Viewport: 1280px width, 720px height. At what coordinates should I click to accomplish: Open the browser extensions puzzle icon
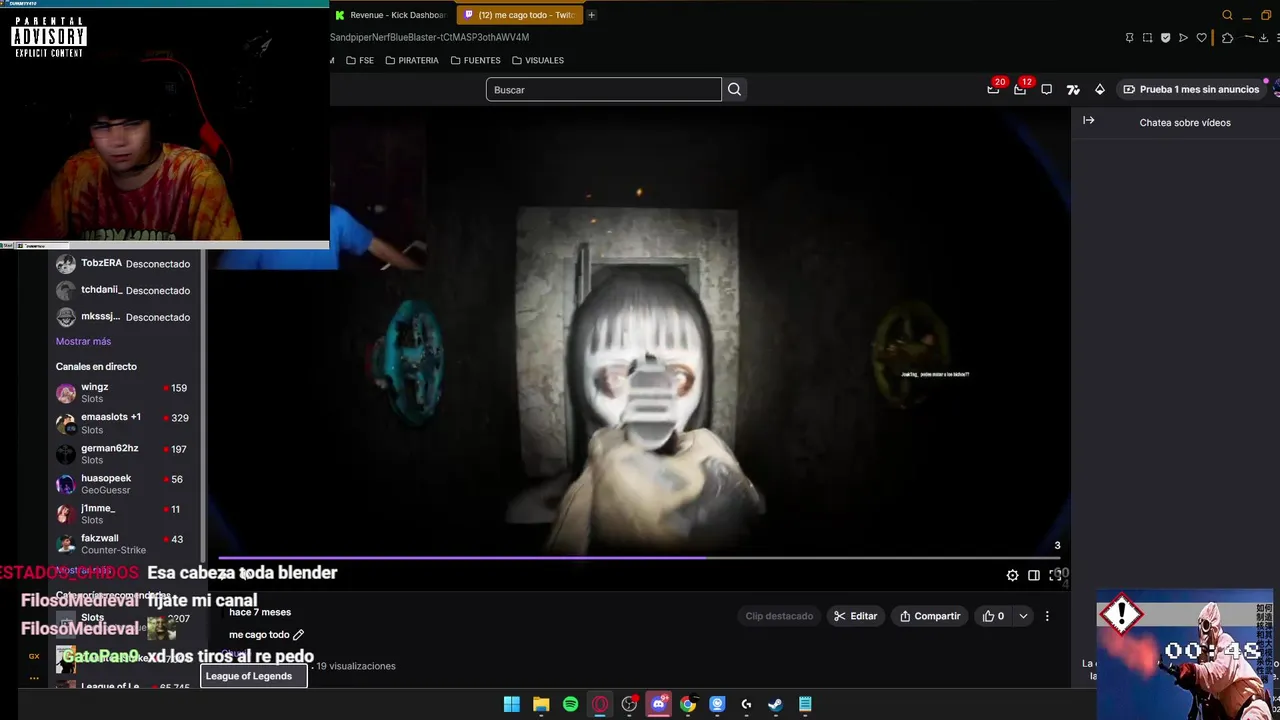(x=1227, y=38)
